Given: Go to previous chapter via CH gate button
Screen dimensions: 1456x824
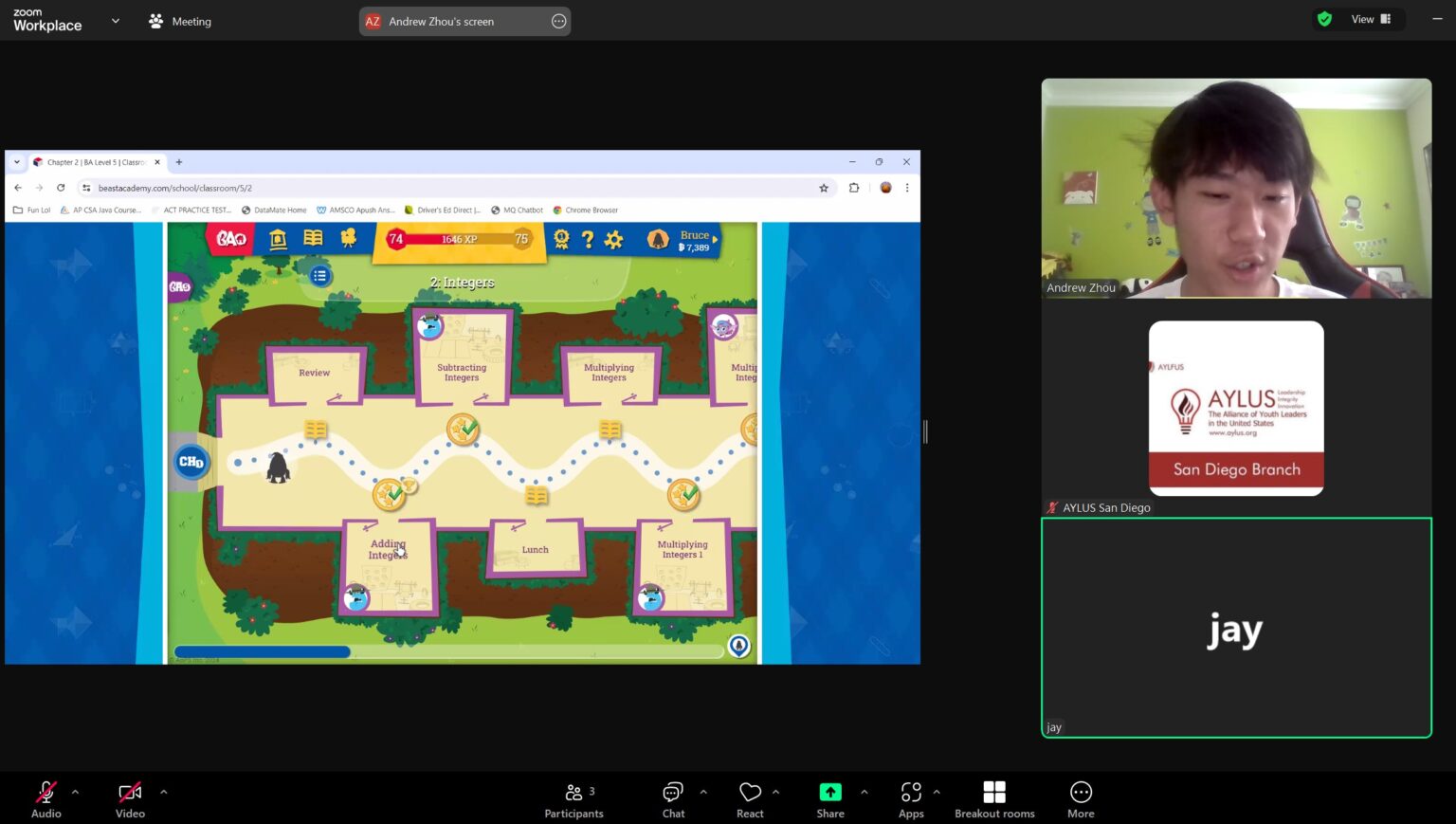Looking at the screenshot, I should point(191,462).
